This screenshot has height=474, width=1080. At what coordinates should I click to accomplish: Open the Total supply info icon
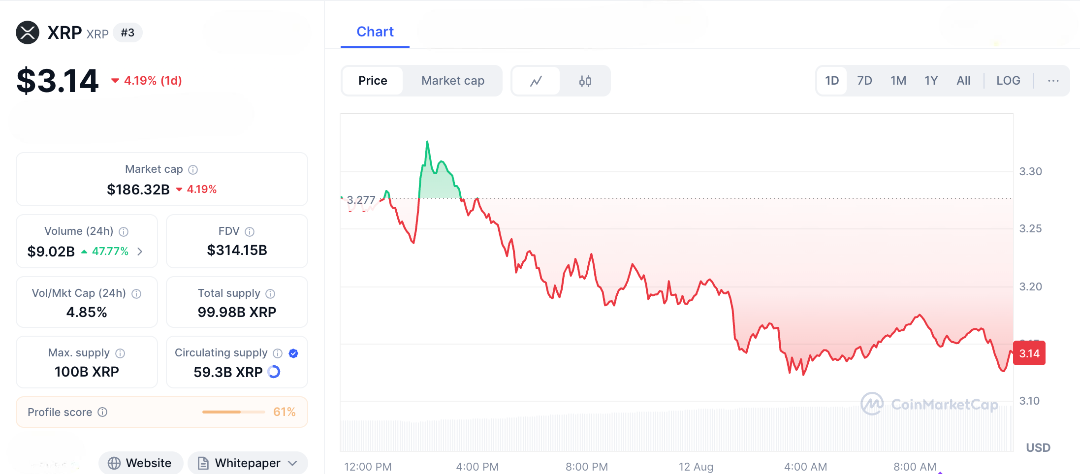coord(270,293)
